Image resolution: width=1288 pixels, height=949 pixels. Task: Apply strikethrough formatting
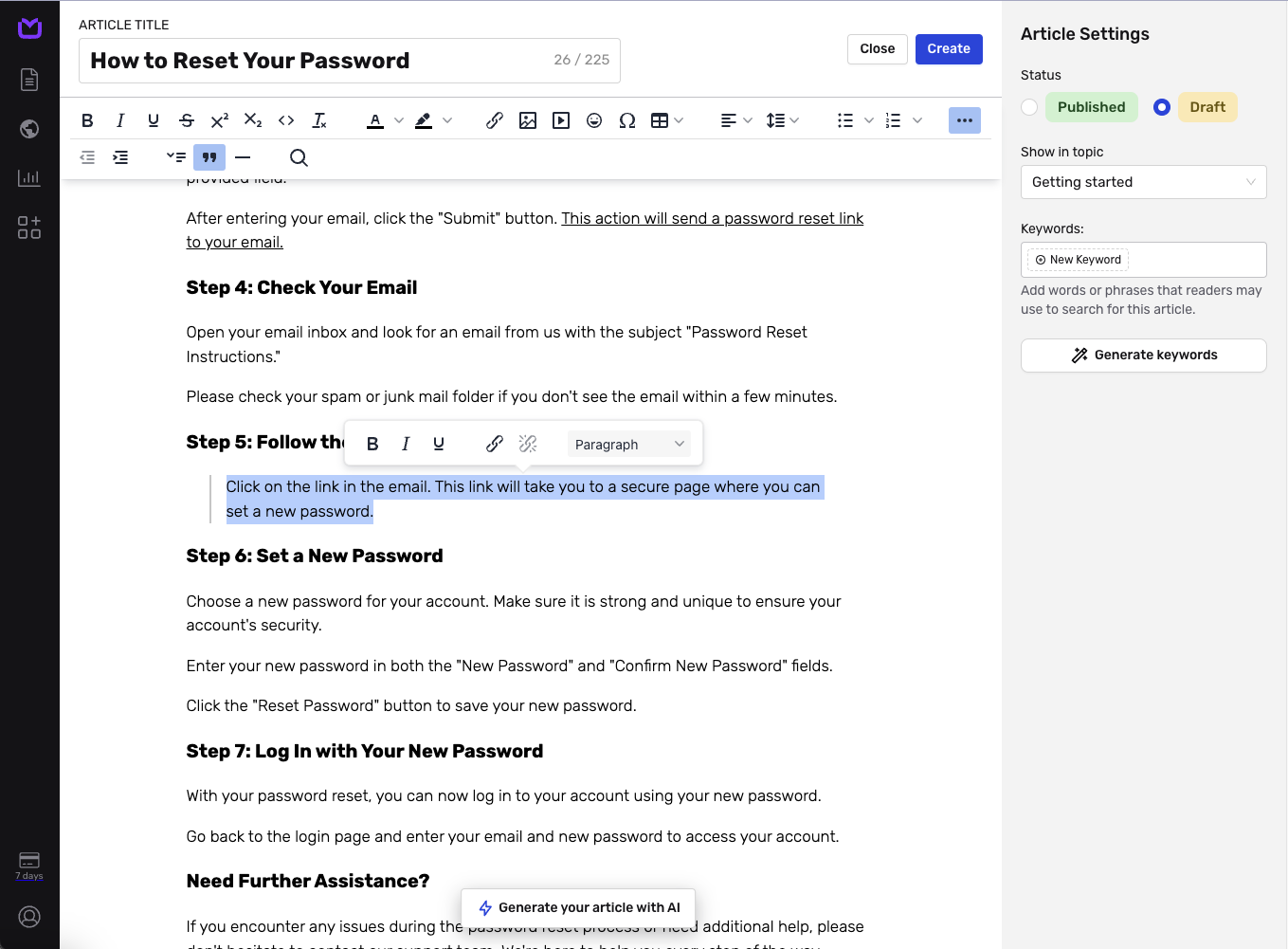pos(187,120)
